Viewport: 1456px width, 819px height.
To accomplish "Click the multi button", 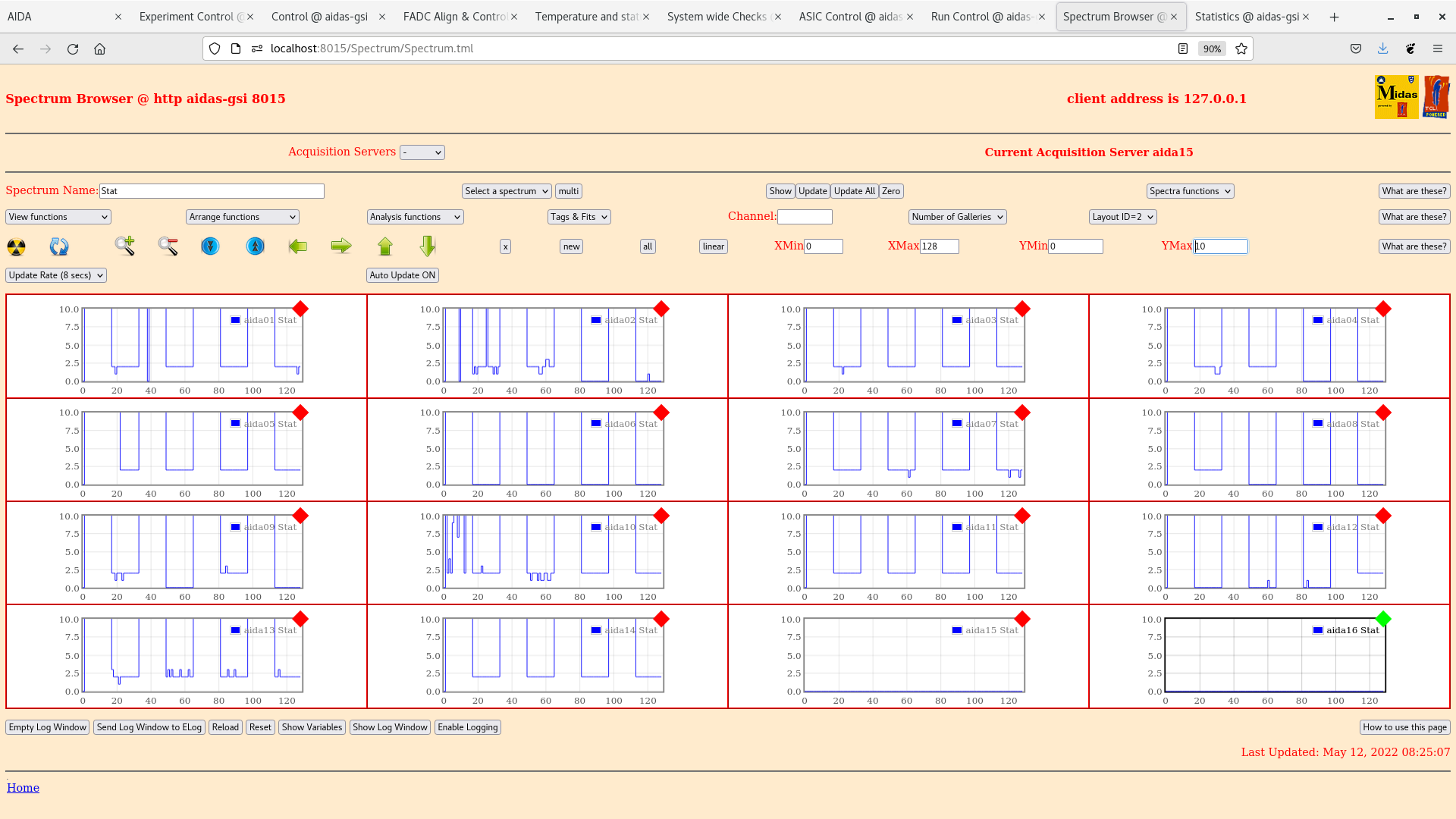I will [569, 191].
